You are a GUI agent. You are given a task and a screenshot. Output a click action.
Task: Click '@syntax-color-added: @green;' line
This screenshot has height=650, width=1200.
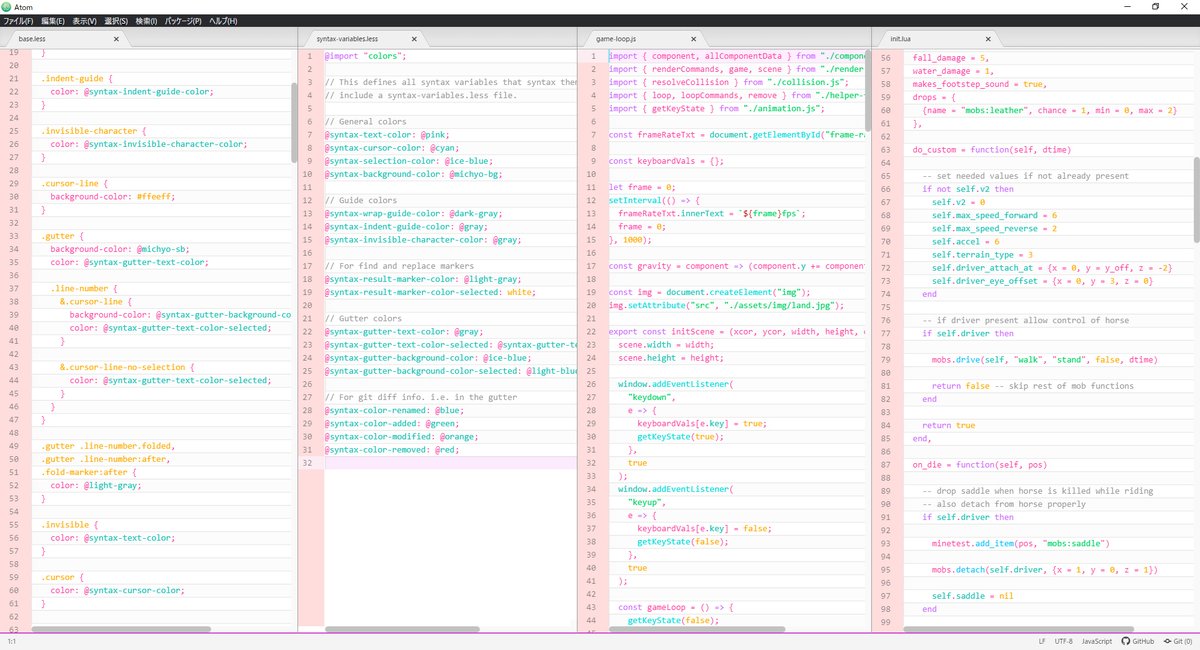coord(393,424)
